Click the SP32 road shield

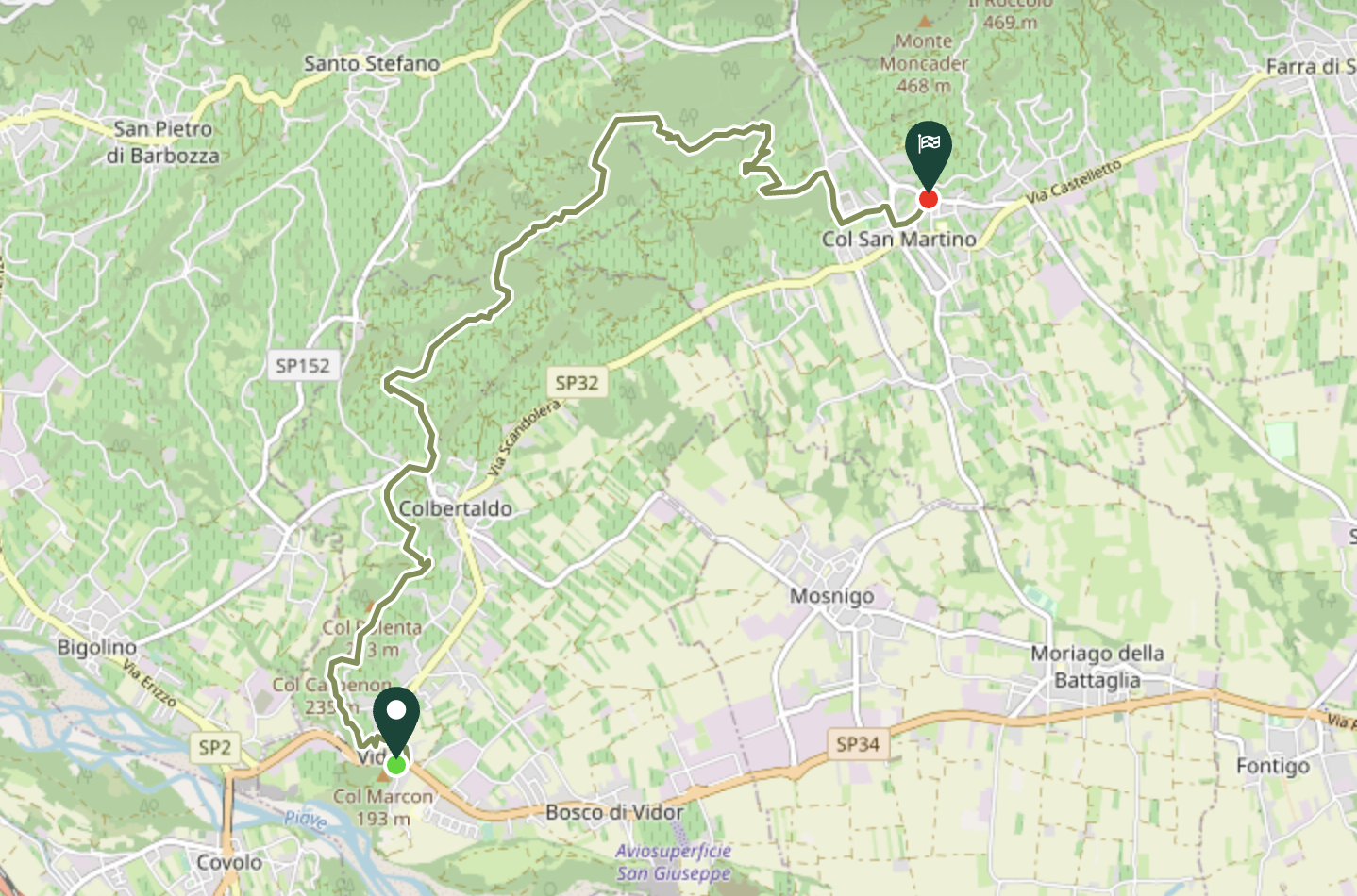point(577,382)
